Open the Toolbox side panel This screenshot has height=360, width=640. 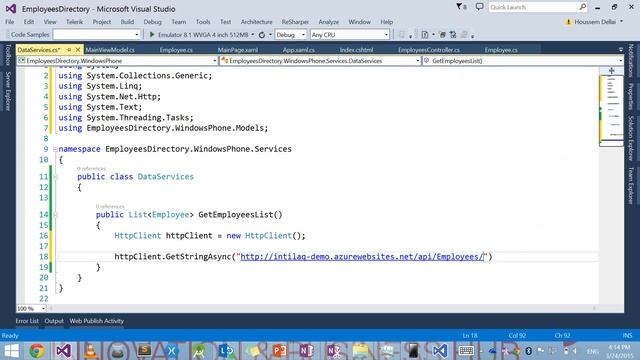point(8,55)
